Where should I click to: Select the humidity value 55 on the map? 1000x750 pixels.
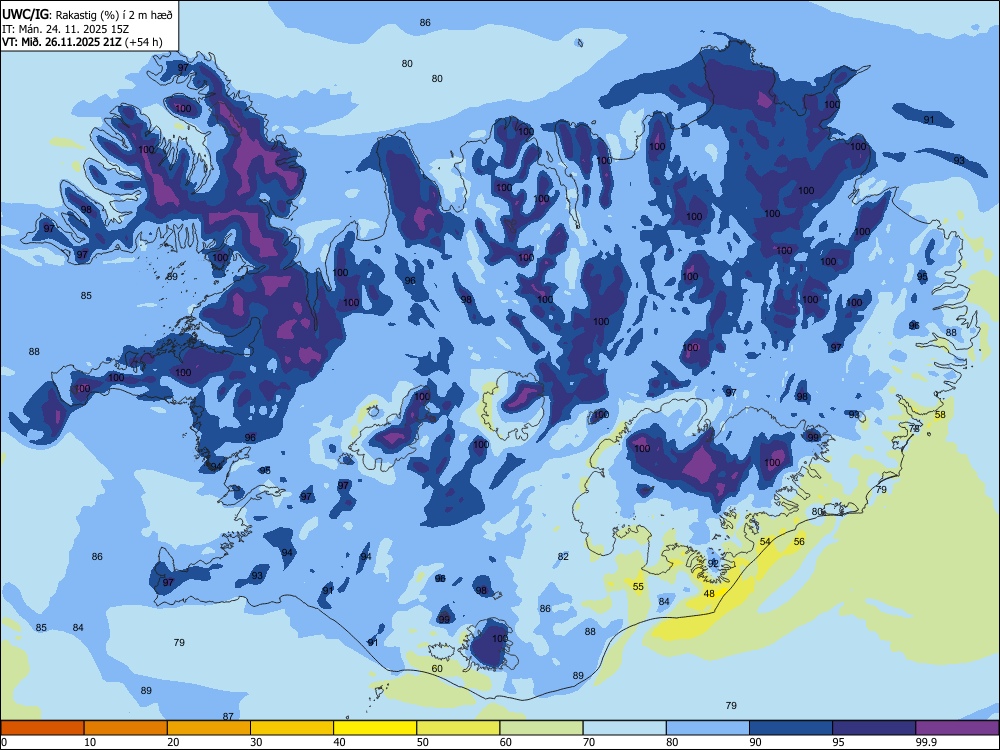[638, 587]
